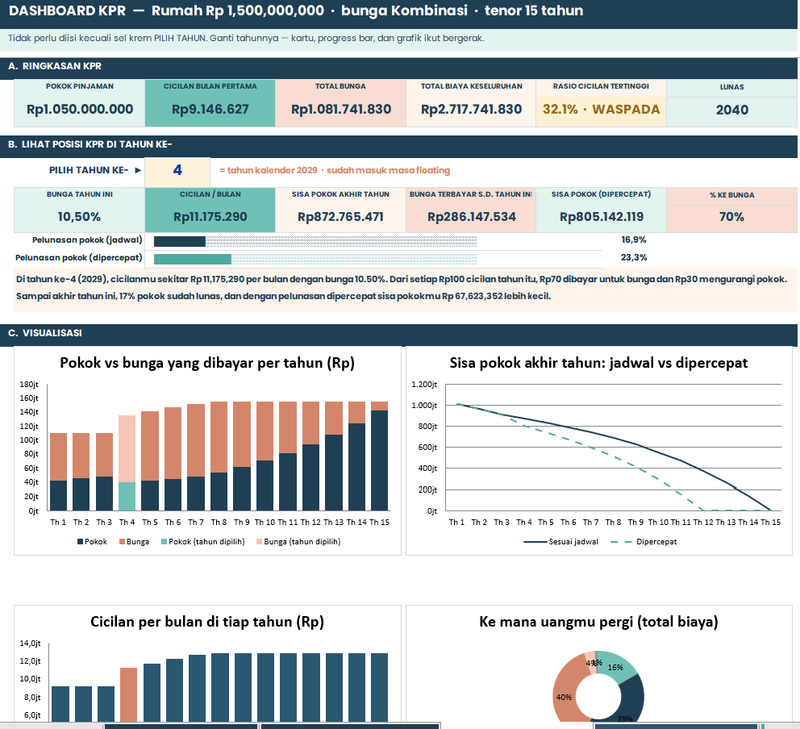This screenshot has width=800, height=729.
Task: Click the Pelunasan pokok (dipercepat) progress bar
Action: tap(315, 259)
